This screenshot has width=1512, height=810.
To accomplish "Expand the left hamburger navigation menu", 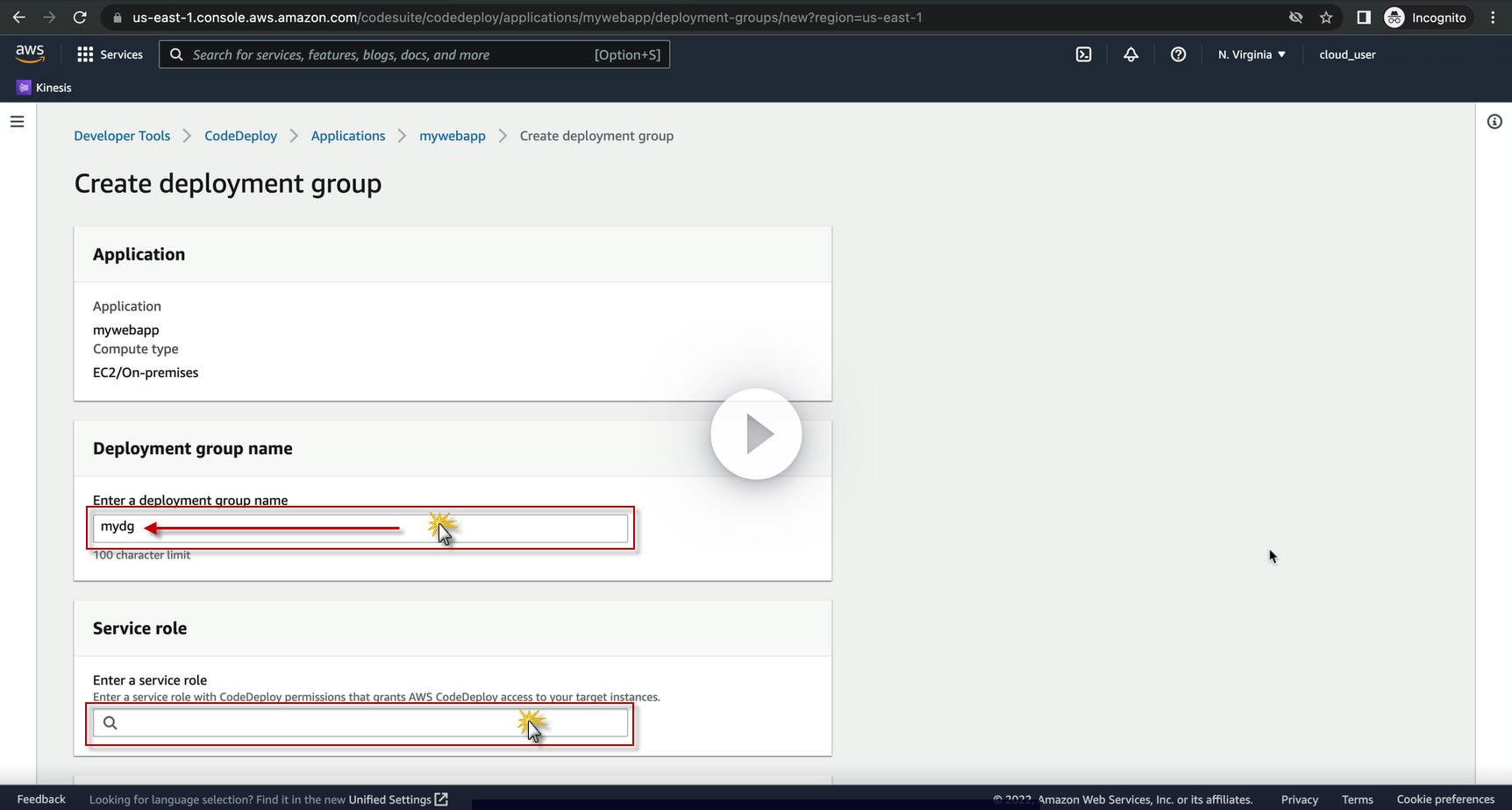I will [17, 122].
